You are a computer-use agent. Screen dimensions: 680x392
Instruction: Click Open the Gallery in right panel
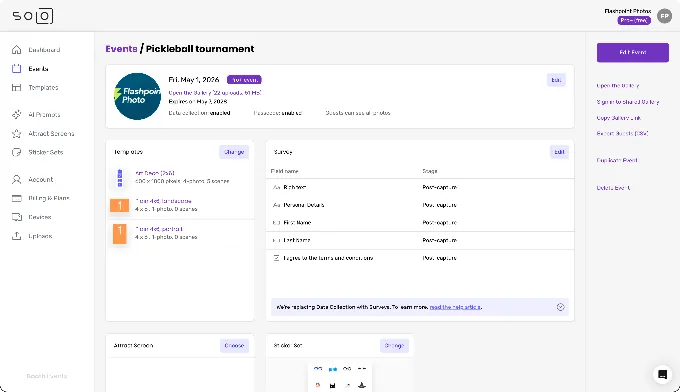[x=618, y=86]
